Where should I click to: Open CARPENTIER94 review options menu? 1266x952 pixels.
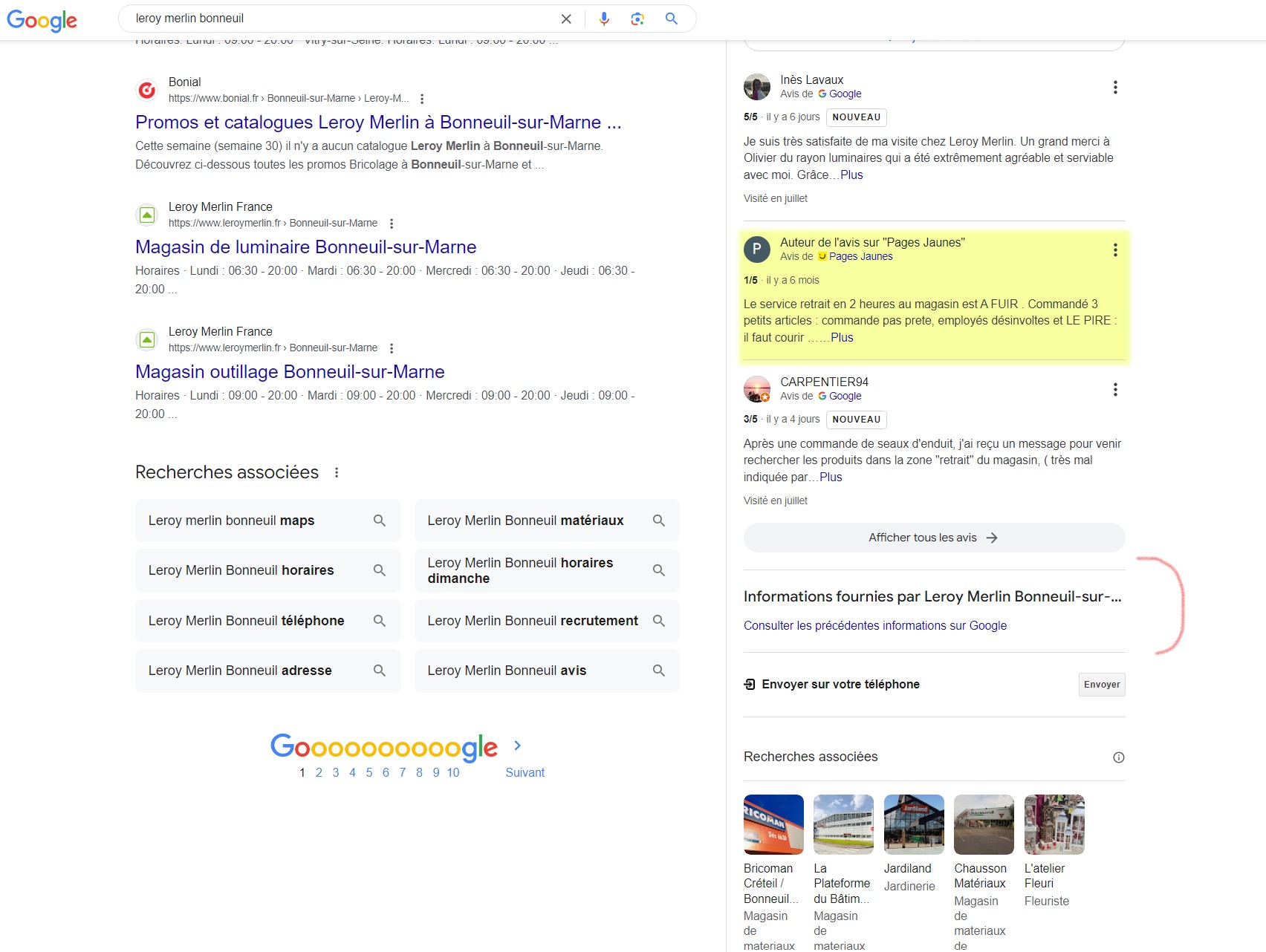tap(1115, 390)
